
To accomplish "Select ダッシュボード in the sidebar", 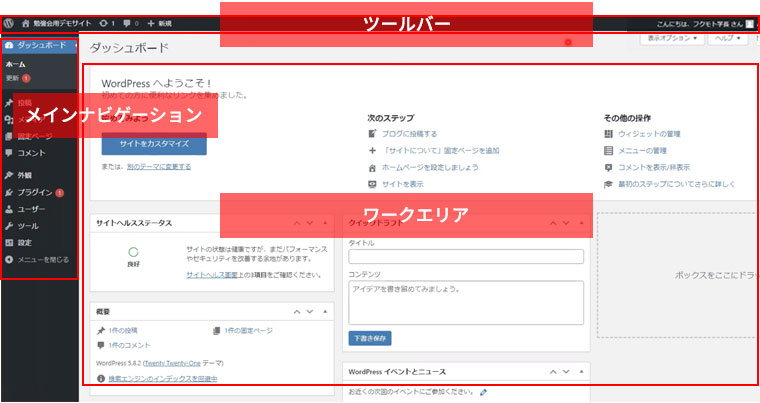I will coord(39,45).
